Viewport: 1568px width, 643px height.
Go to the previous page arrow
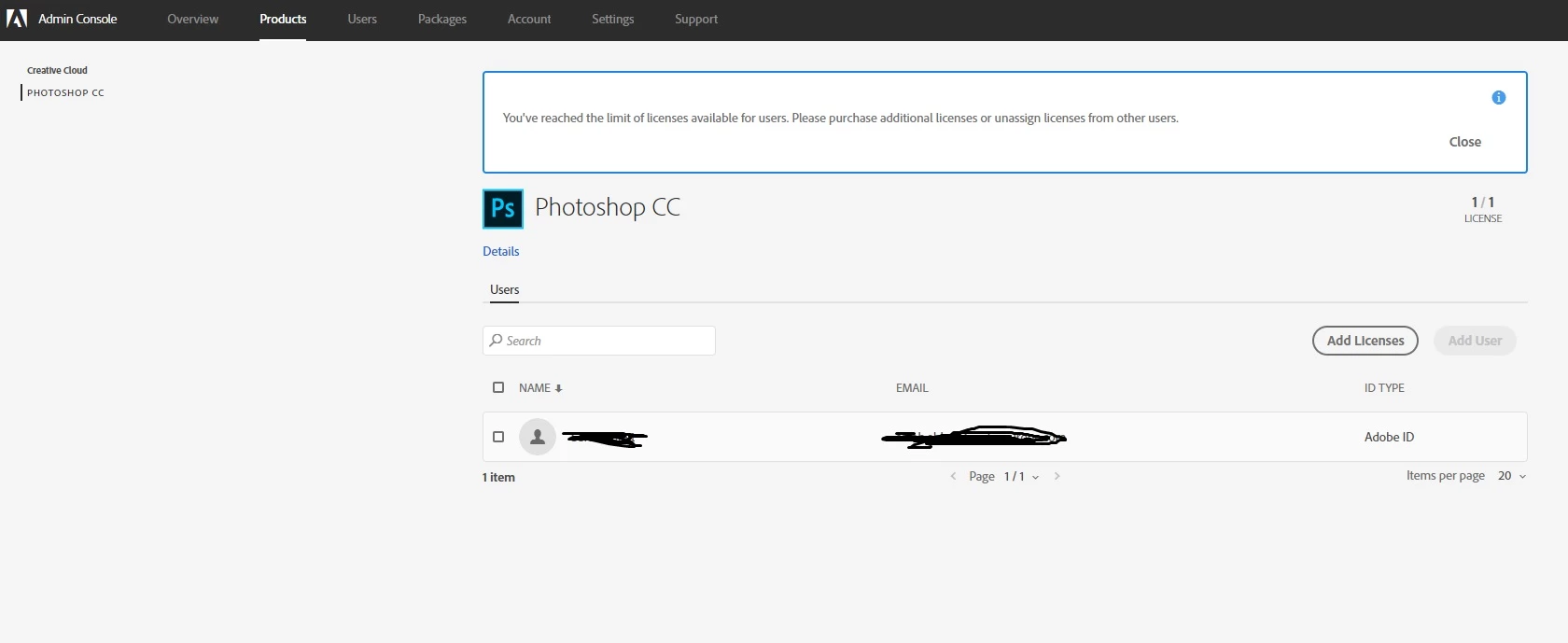(x=953, y=476)
